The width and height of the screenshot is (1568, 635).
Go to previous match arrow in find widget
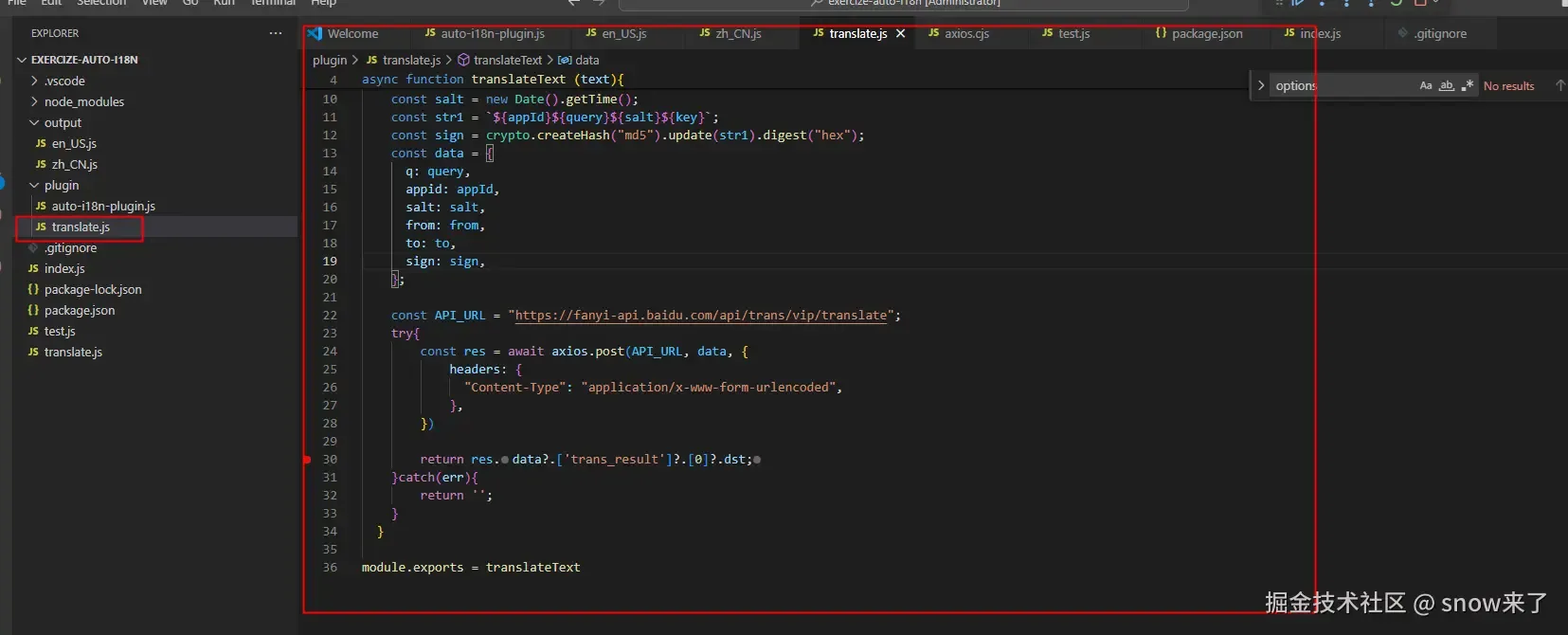tap(1560, 85)
